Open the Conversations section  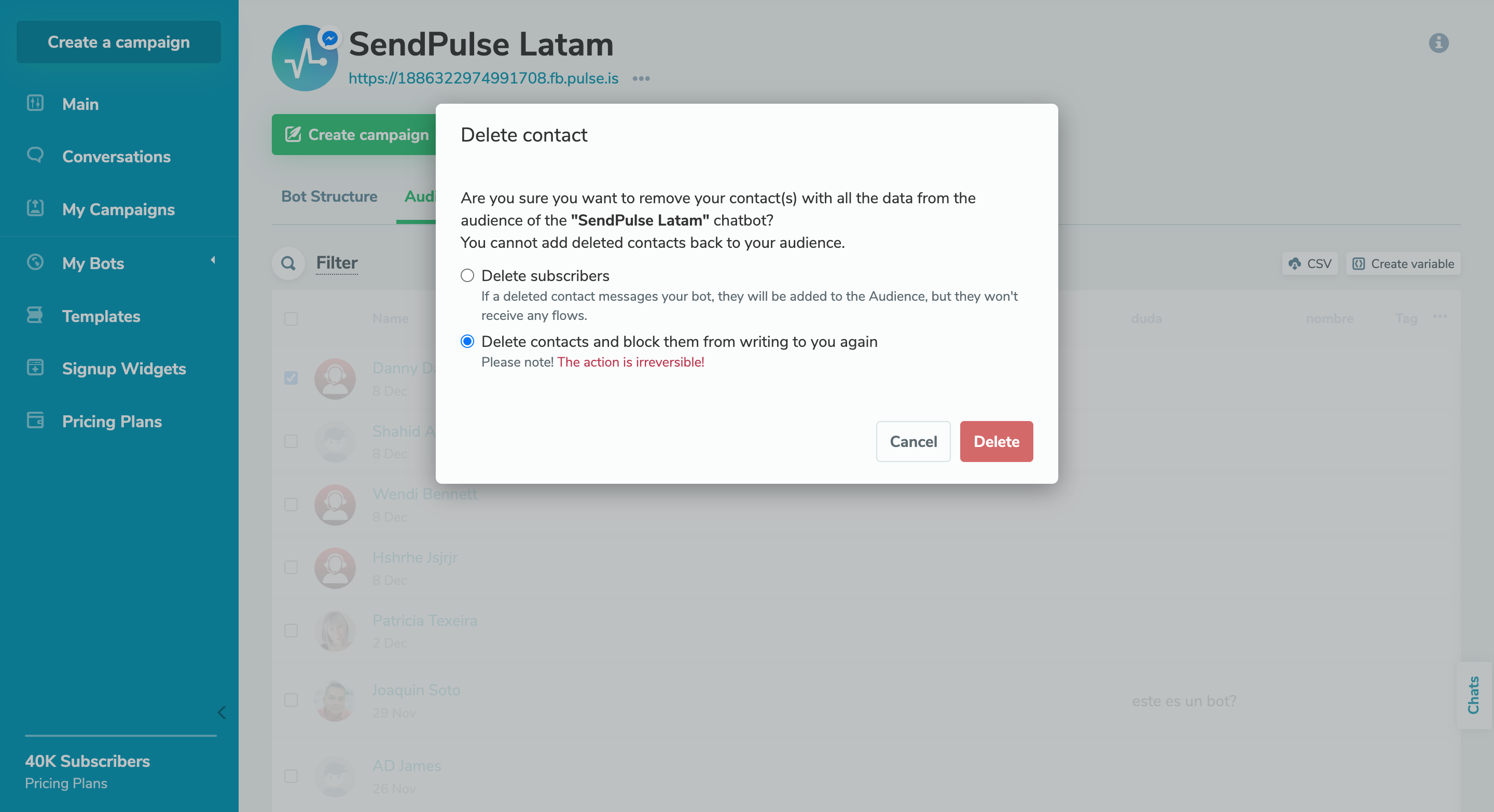[116, 156]
